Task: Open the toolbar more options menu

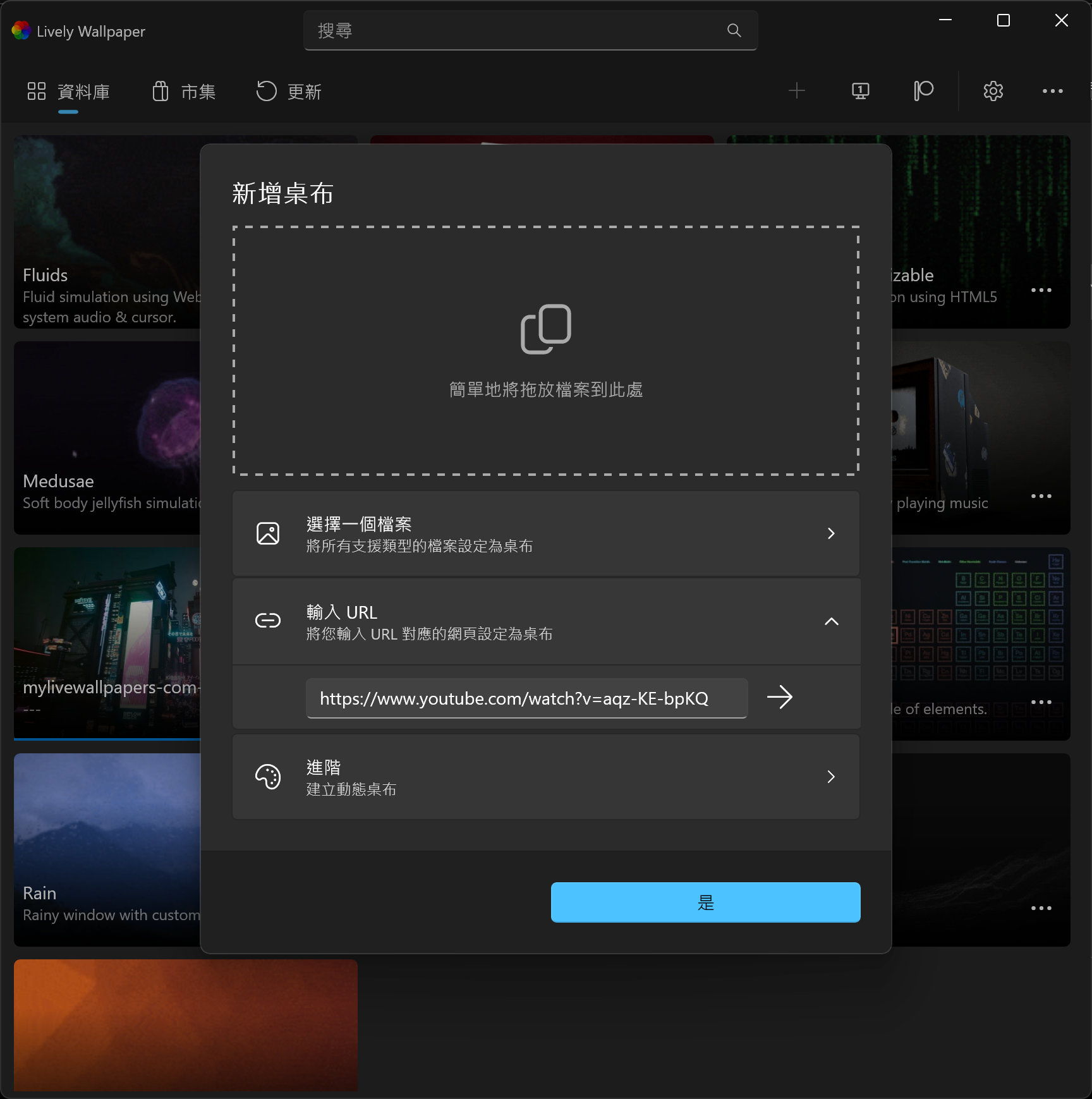Action: [x=1053, y=91]
